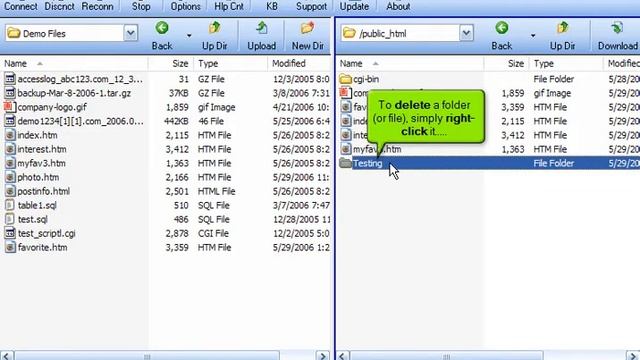640x360 pixels.
Task: Click the Testing folder icon
Action: click(345, 163)
